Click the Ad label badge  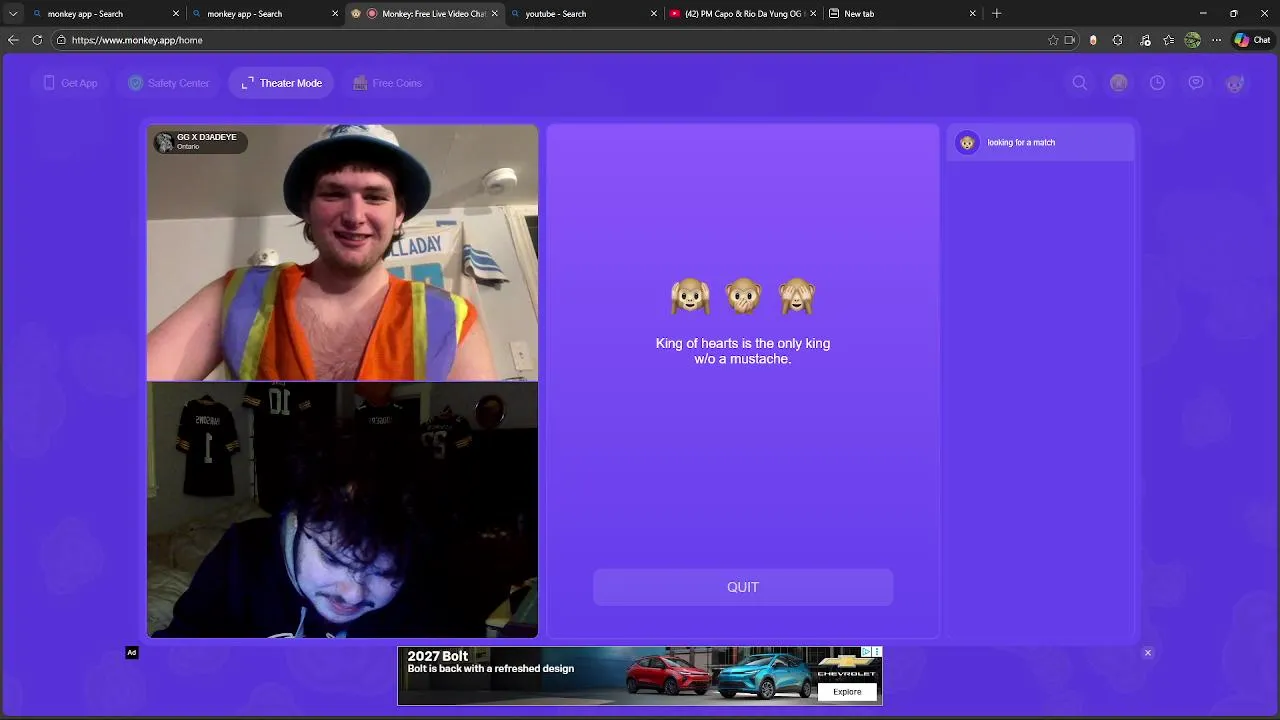131,653
